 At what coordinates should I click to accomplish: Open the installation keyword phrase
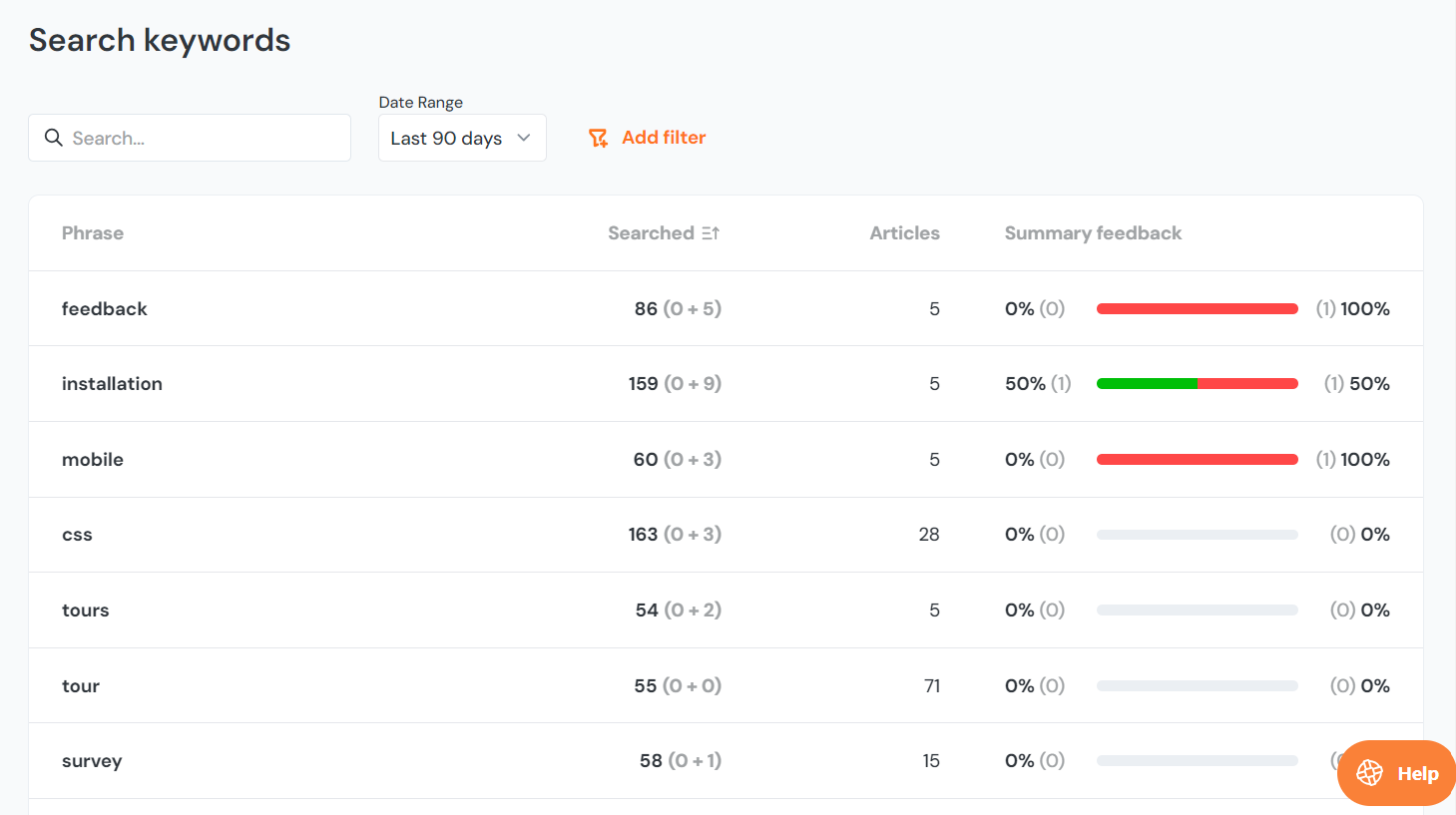pos(112,384)
